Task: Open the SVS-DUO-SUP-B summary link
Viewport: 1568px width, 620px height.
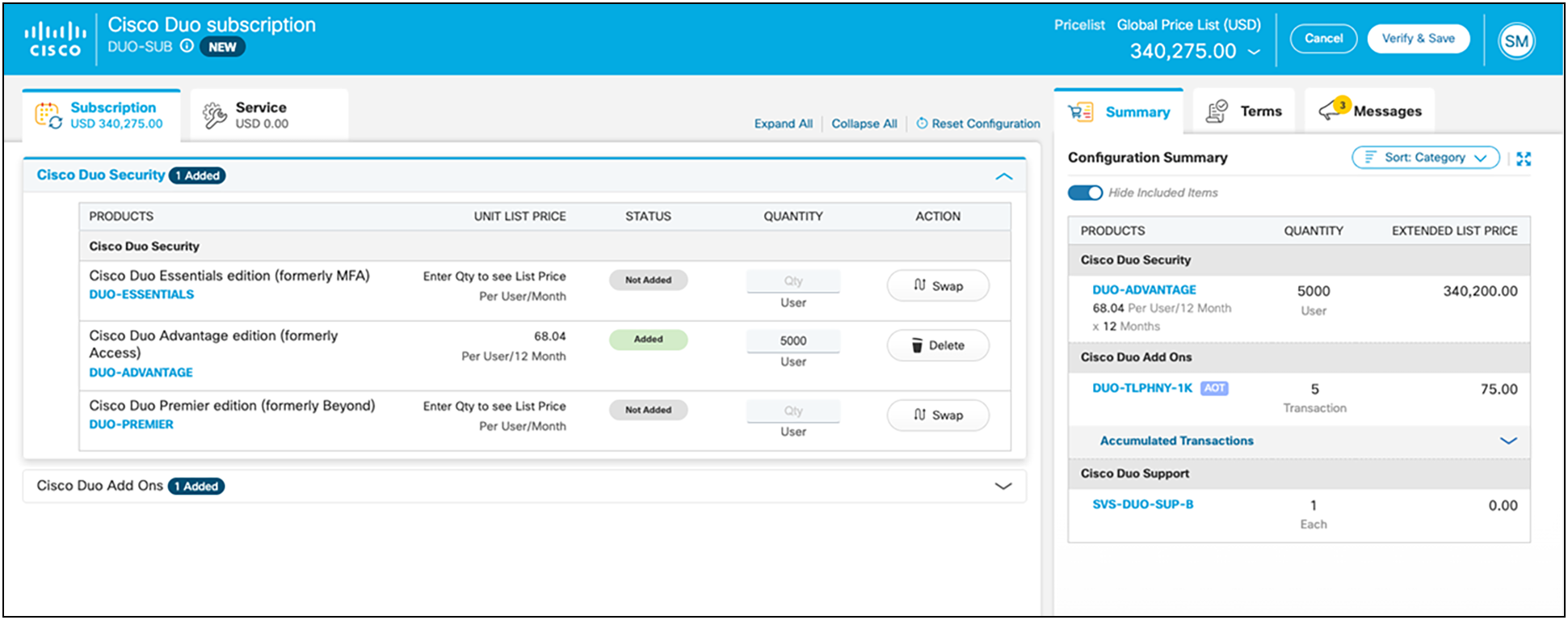Action: [x=1142, y=504]
